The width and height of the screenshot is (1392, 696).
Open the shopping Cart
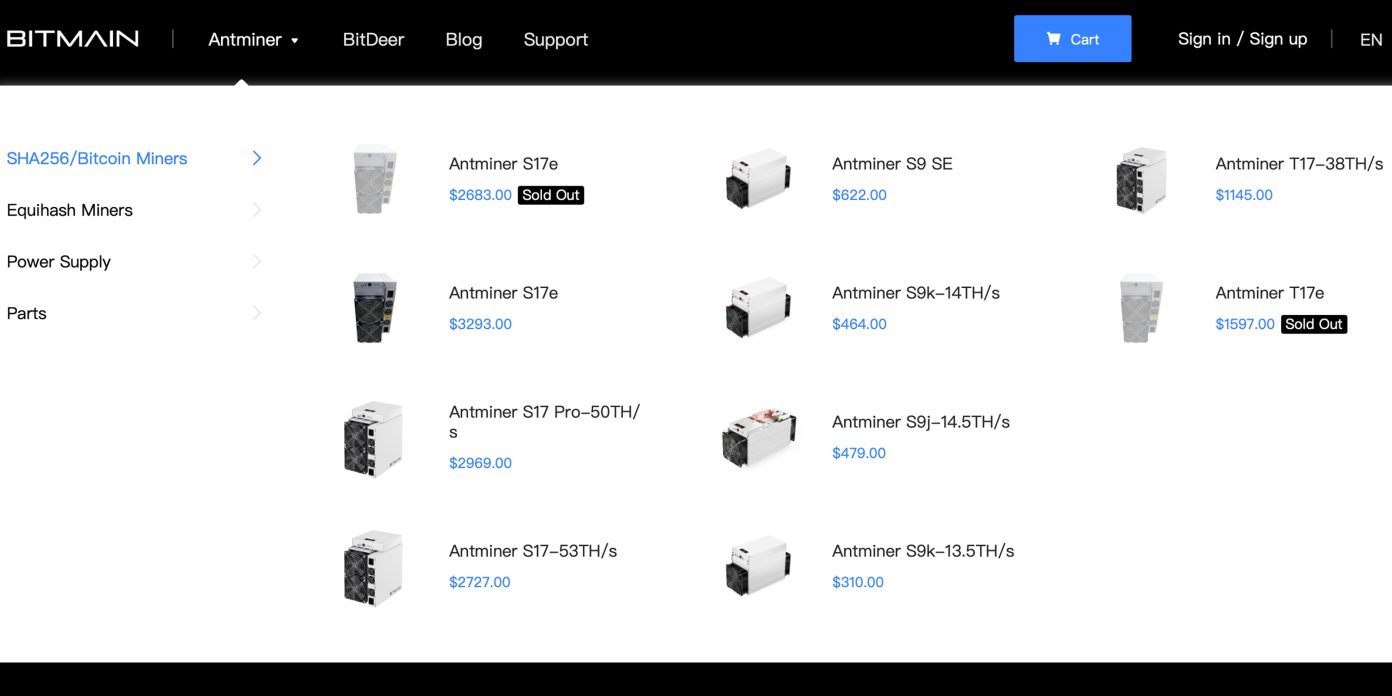[1072, 39]
